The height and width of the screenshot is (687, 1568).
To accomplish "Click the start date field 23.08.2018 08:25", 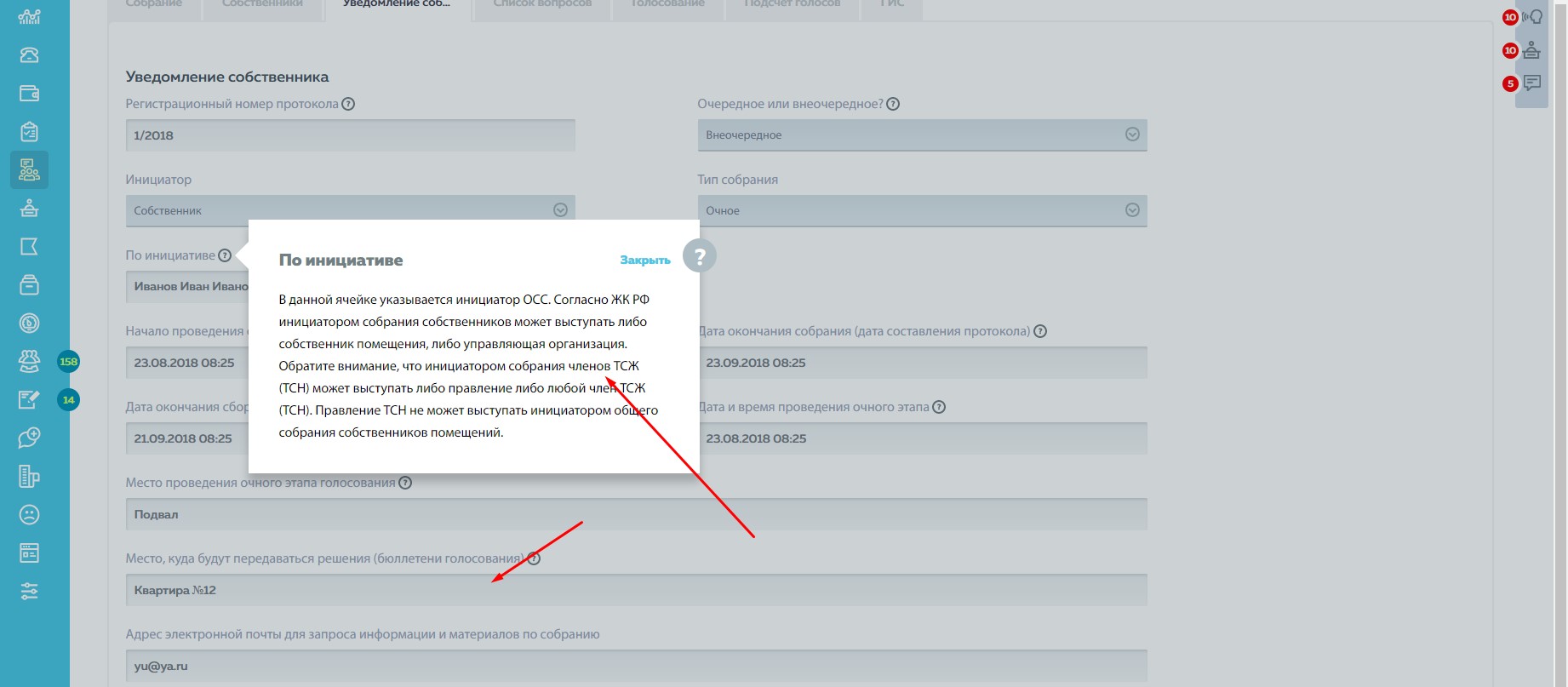I will coord(187,362).
